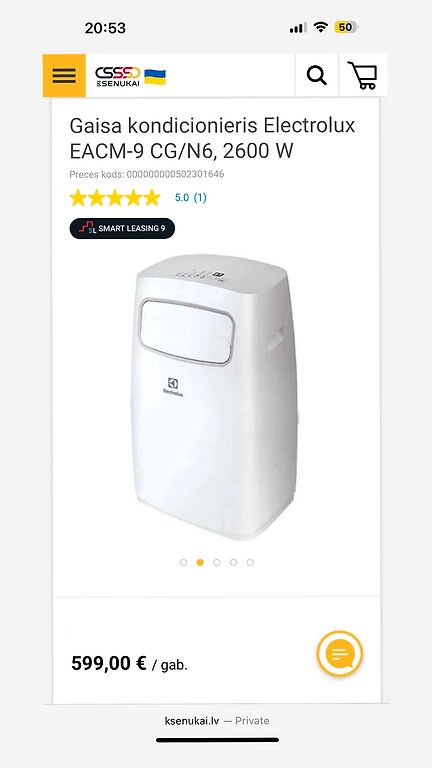432x768 pixels.
Task: Select the fourth image carousel dot
Action: [233, 562]
